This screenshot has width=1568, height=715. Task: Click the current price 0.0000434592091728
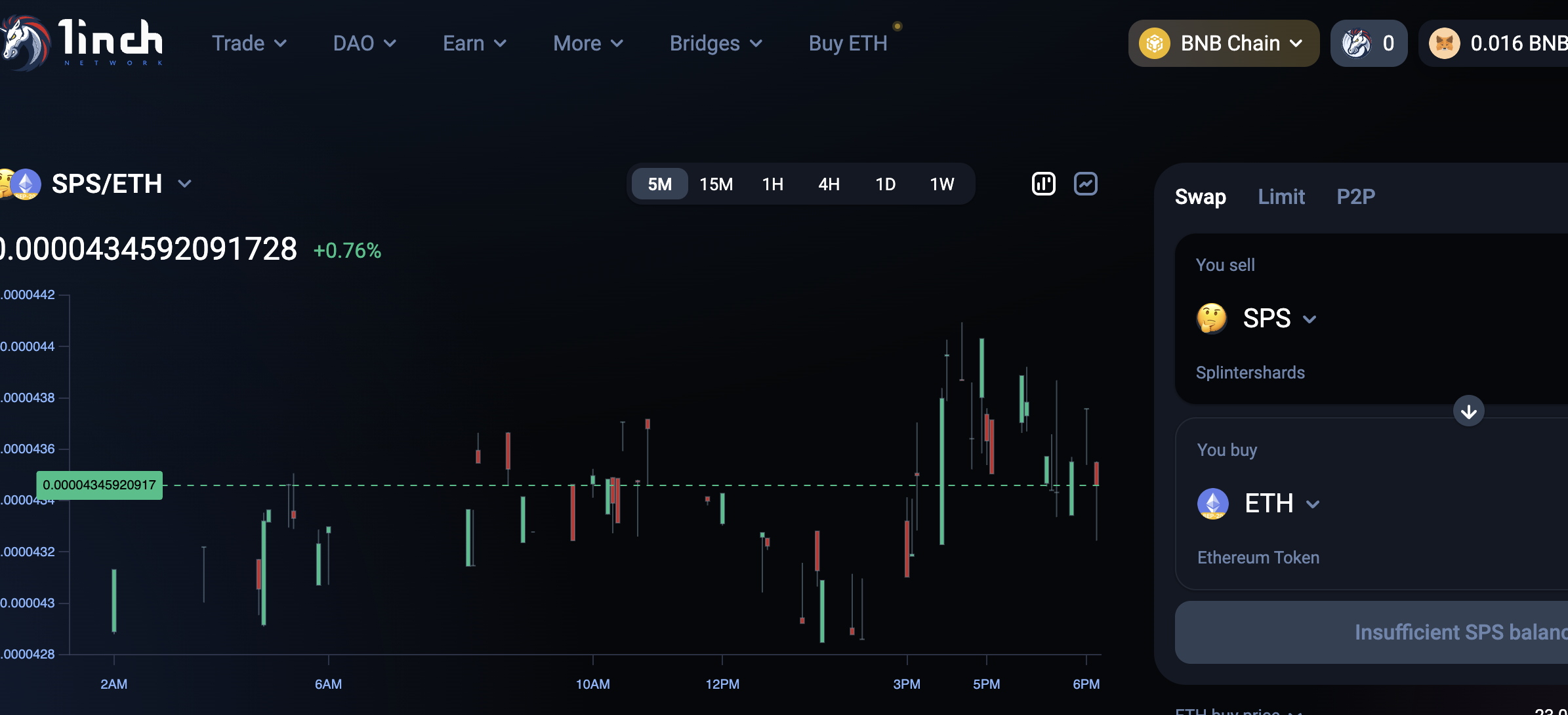click(x=148, y=249)
